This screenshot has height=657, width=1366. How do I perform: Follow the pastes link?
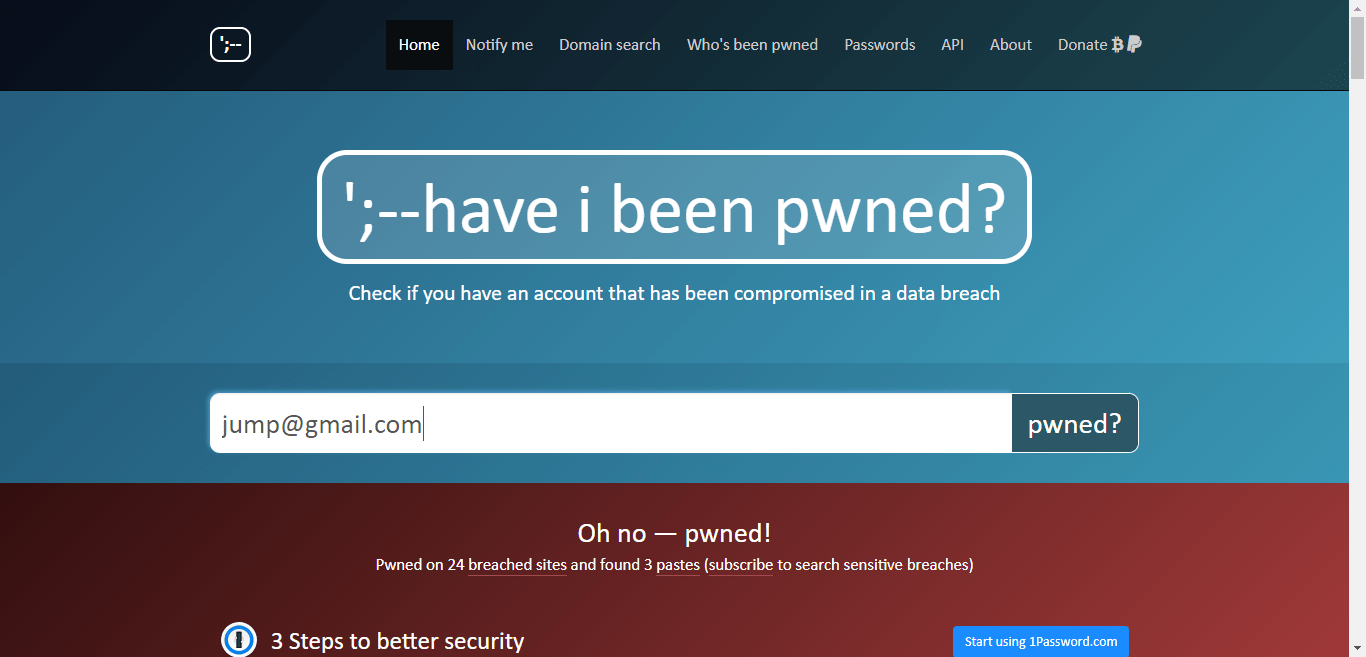pos(678,565)
